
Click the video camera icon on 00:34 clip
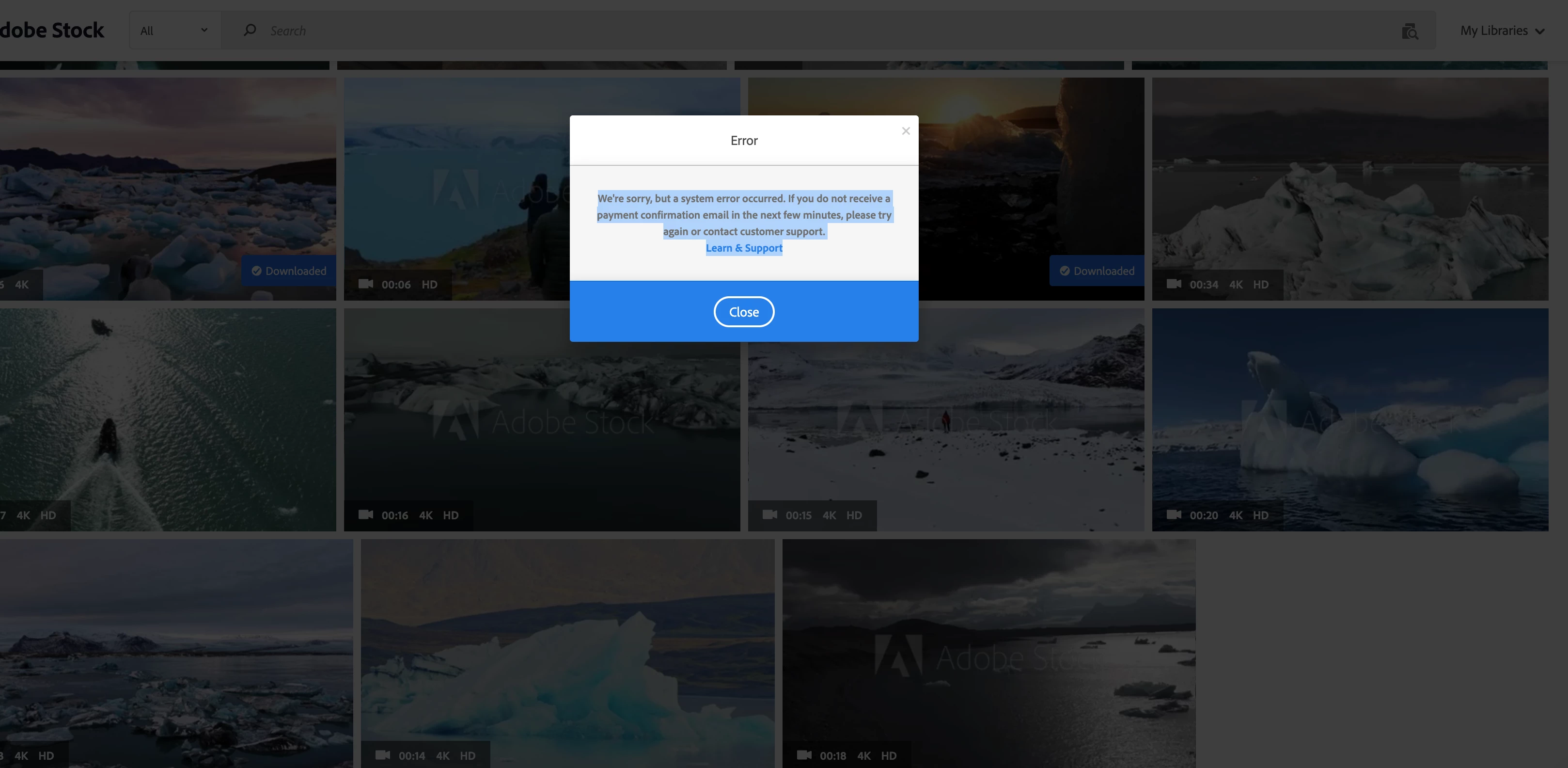(1174, 284)
